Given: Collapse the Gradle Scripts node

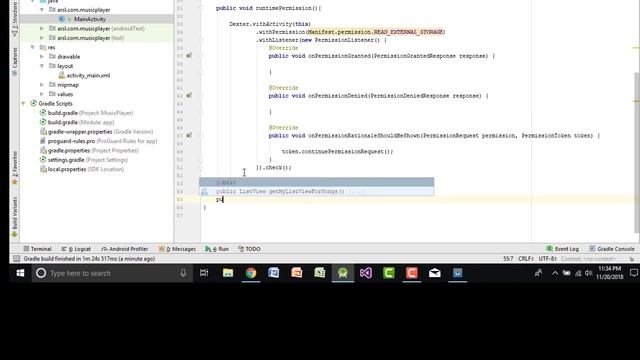Looking at the screenshot, I should coord(23,103).
